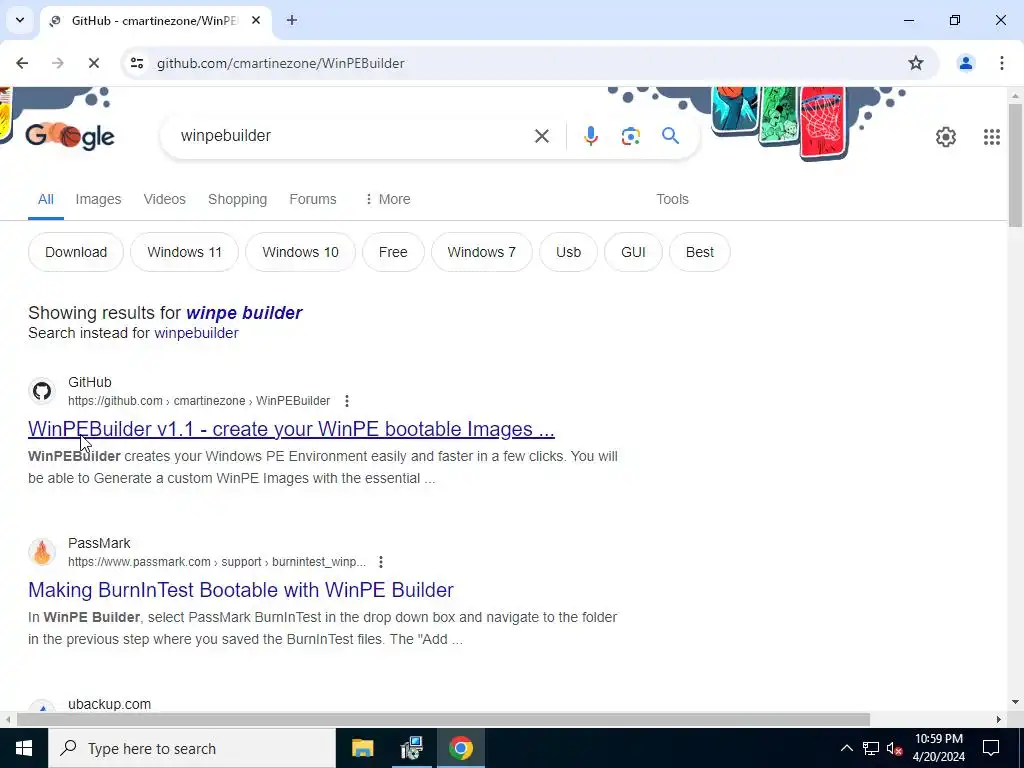This screenshot has height=768, width=1024.
Task: Search by image with camera lens icon
Action: click(630, 136)
